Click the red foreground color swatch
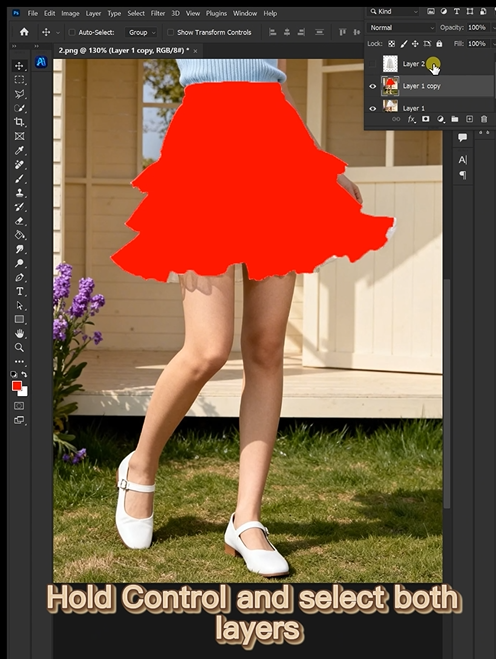 pyautogui.click(x=16, y=386)
